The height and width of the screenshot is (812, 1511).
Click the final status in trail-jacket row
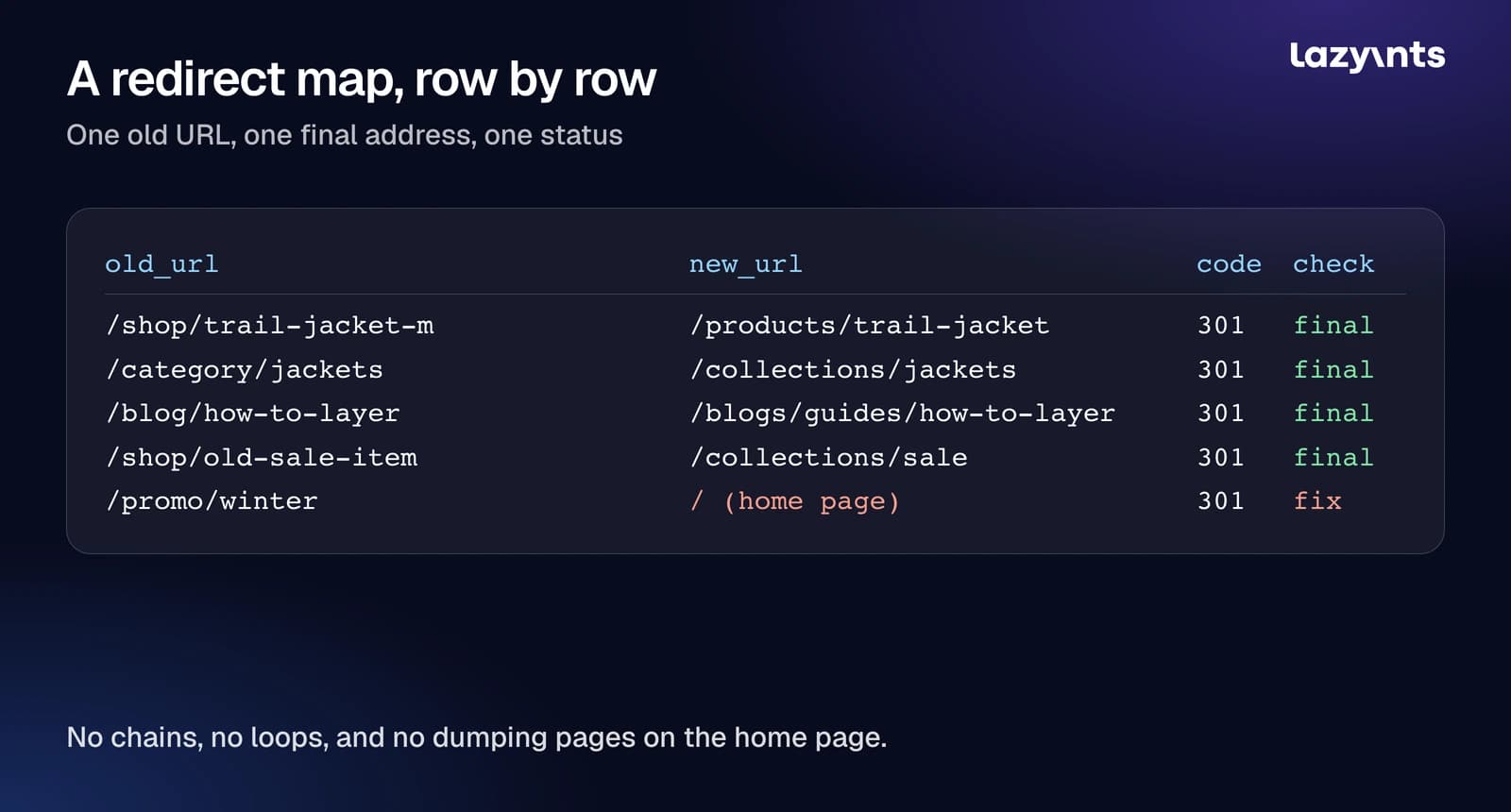pos(1333,326)
